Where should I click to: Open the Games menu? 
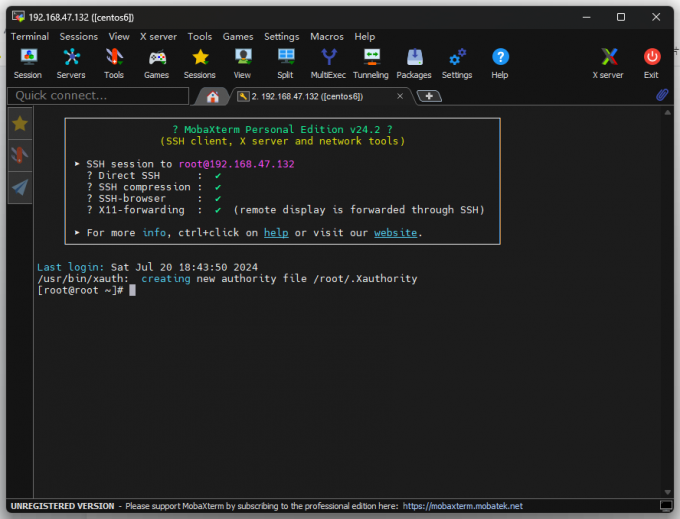click(x=238, y=36)
